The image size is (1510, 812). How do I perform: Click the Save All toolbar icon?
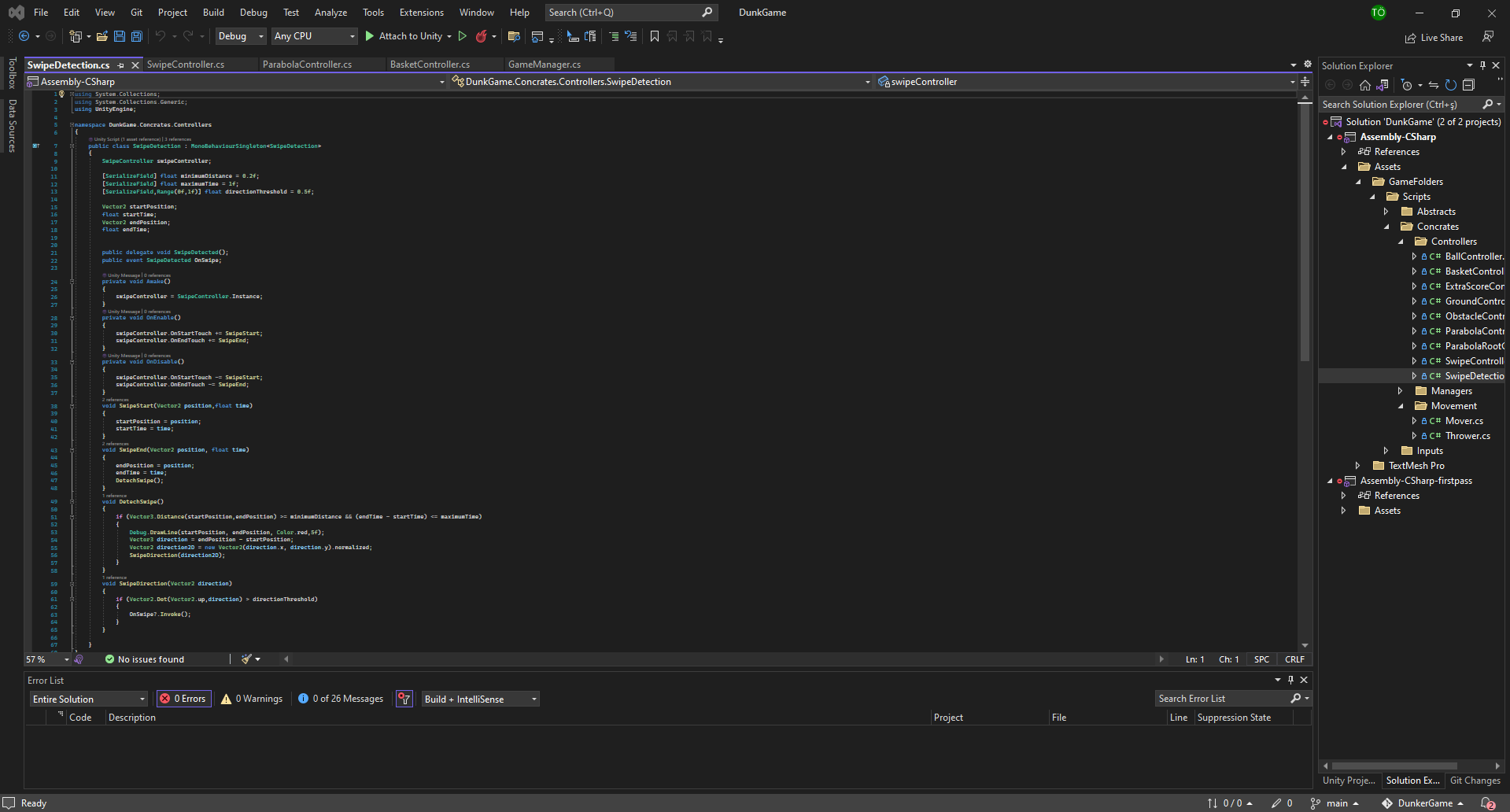135,36
